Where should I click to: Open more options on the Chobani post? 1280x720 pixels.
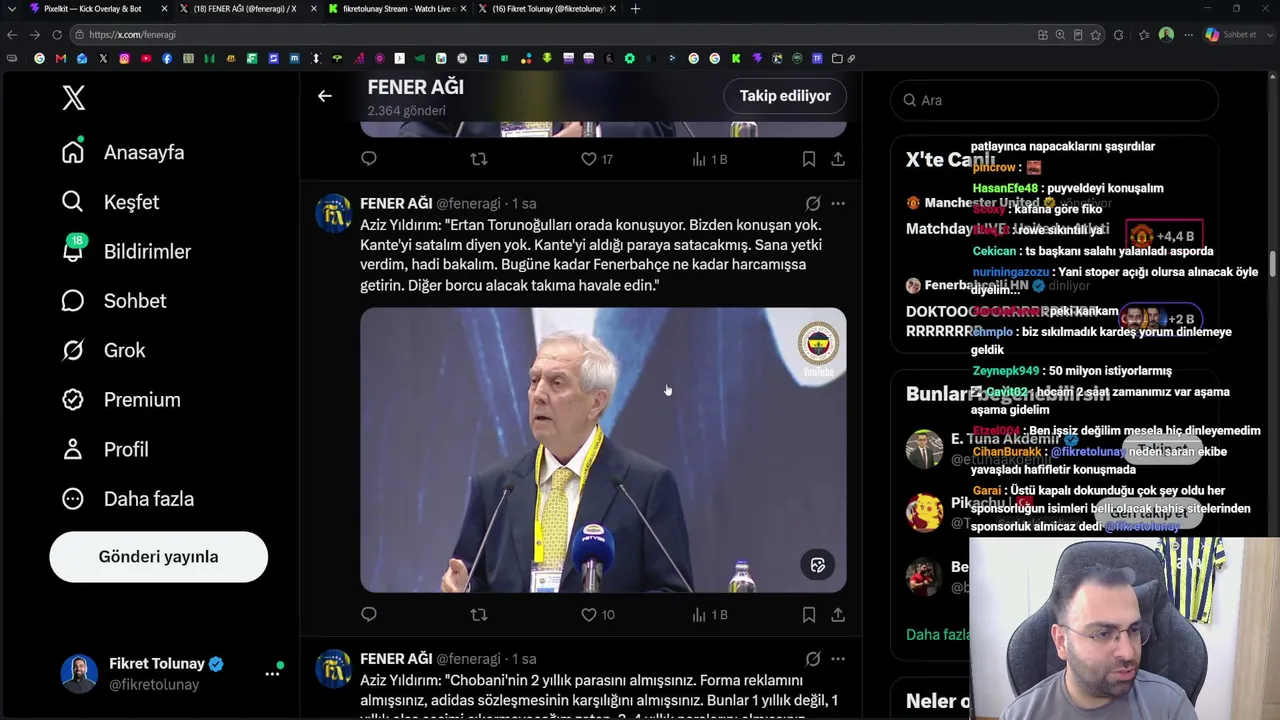click(x=838, y=659)
